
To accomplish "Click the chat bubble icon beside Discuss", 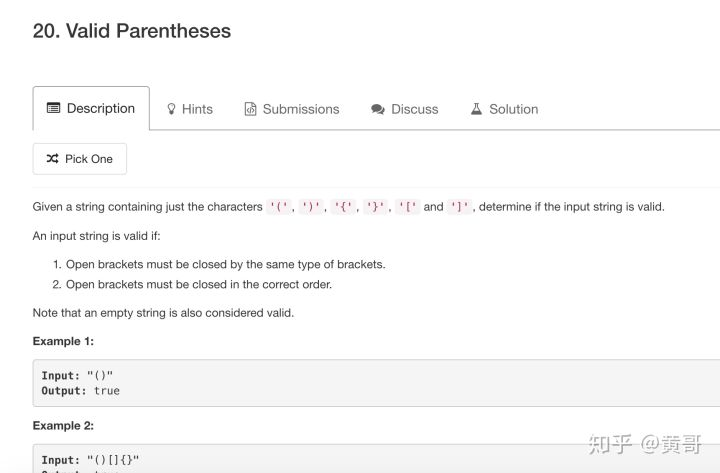I will [378, 109].
